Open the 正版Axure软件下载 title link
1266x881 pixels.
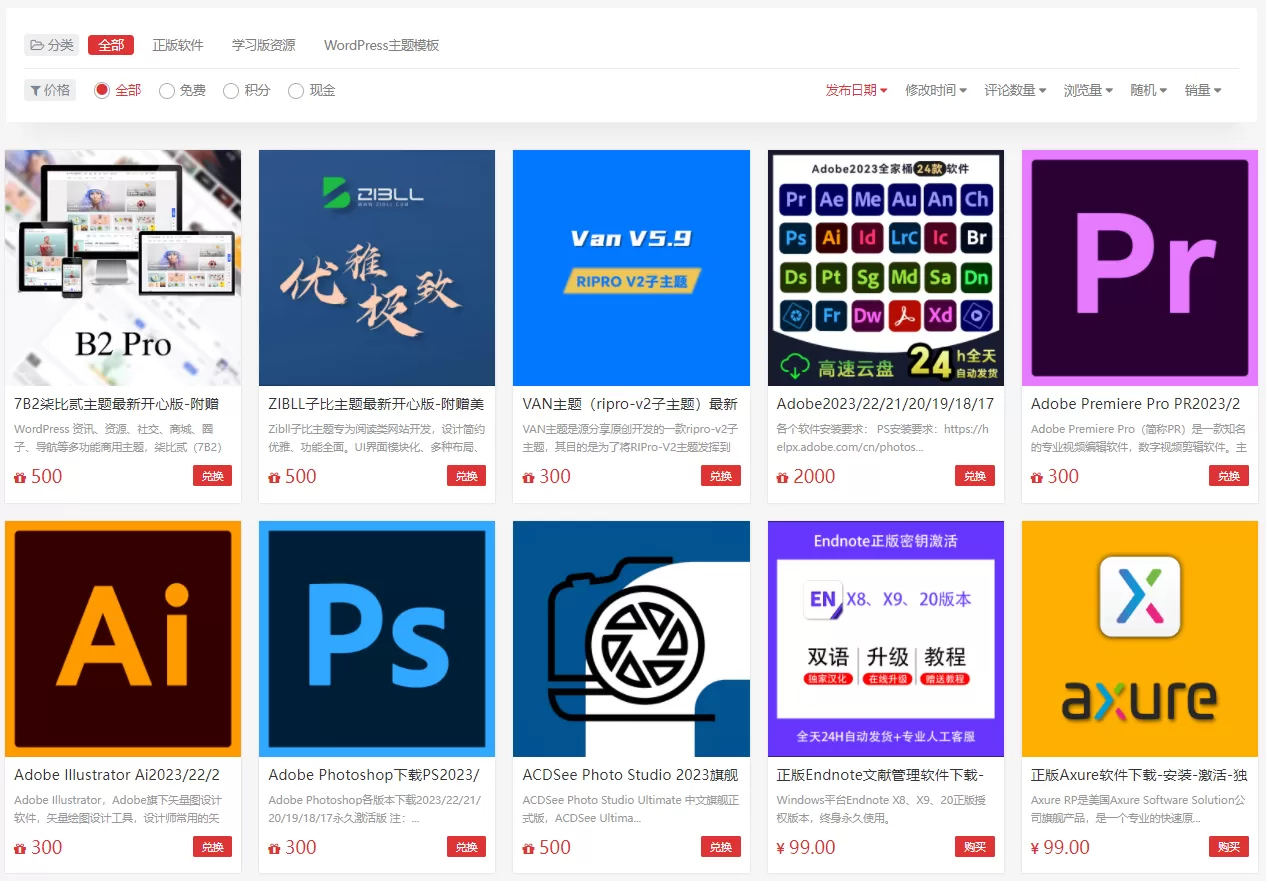point(1139,775)
